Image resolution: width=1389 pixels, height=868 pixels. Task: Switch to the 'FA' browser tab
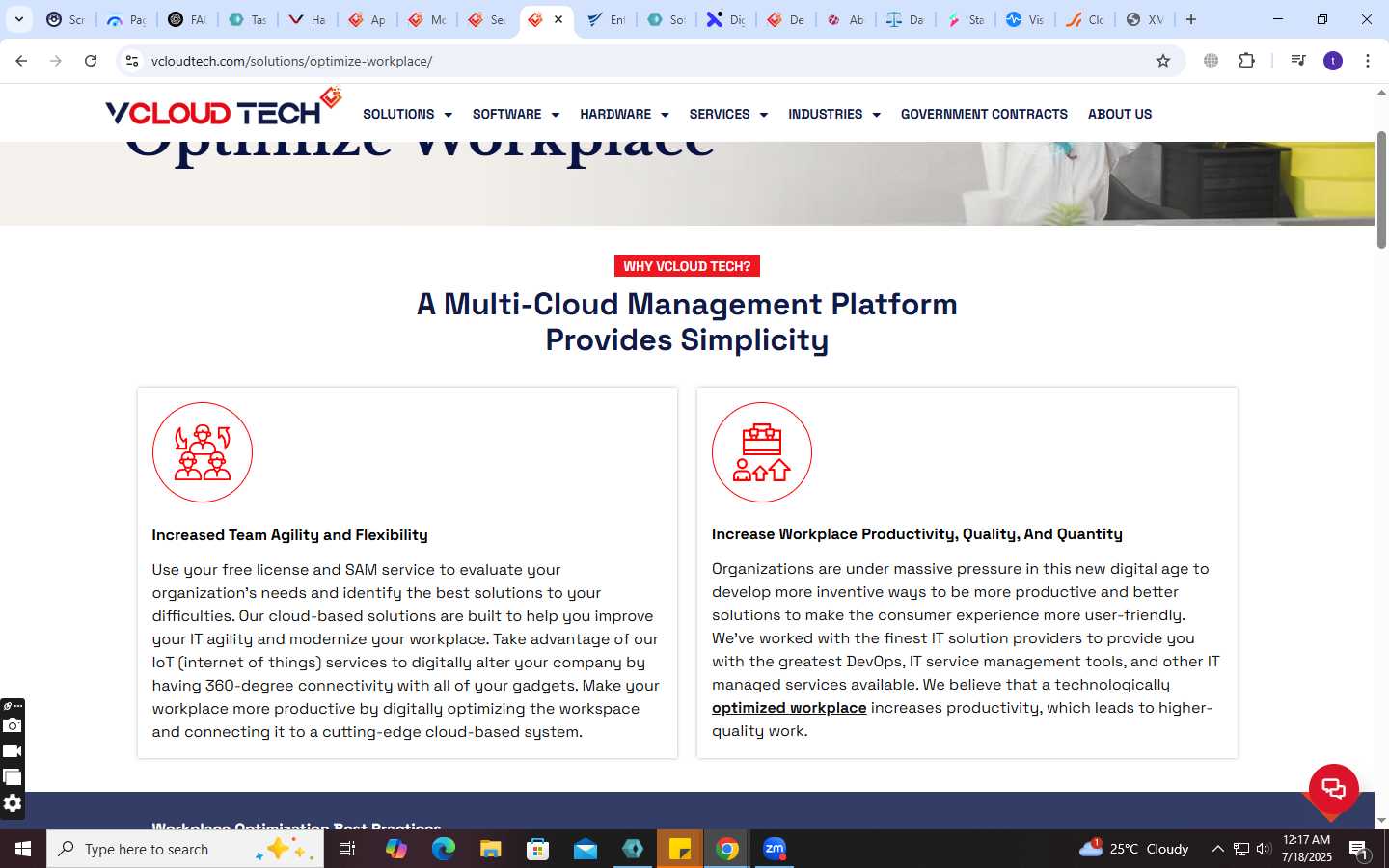pyautogui.click(x=187, y=19)
